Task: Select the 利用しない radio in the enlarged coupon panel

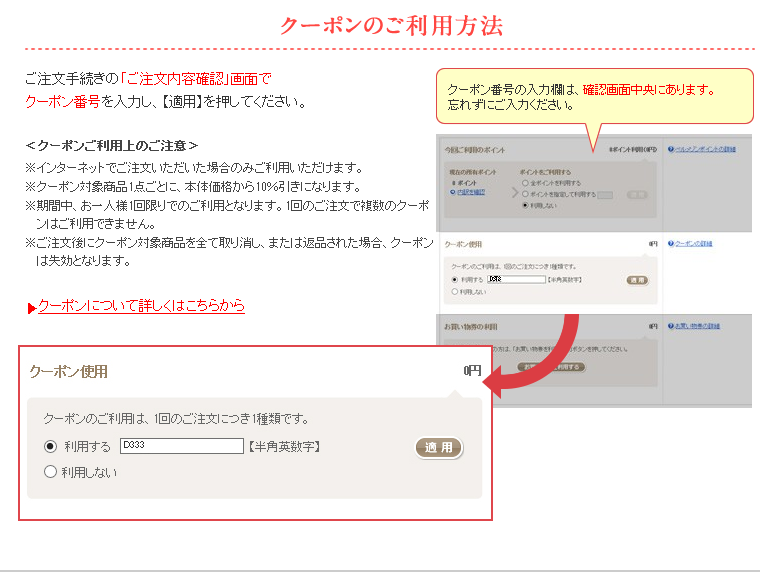Action: pos(51,472)
